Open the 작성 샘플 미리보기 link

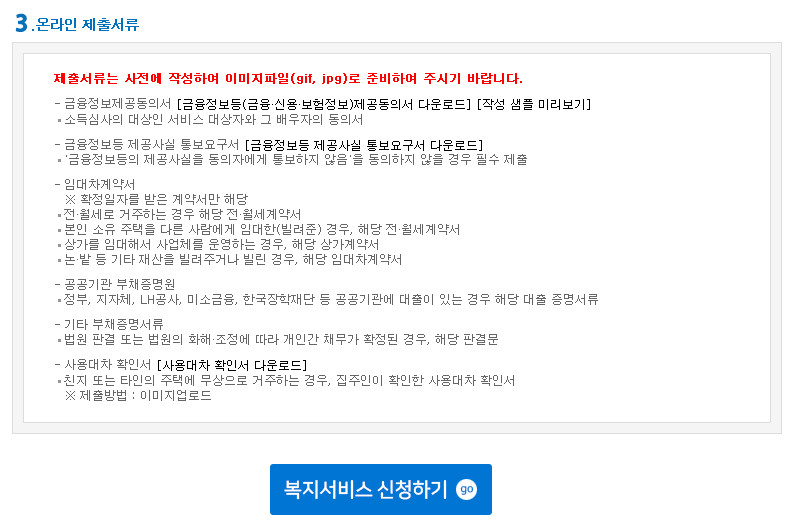coord(534,104)
